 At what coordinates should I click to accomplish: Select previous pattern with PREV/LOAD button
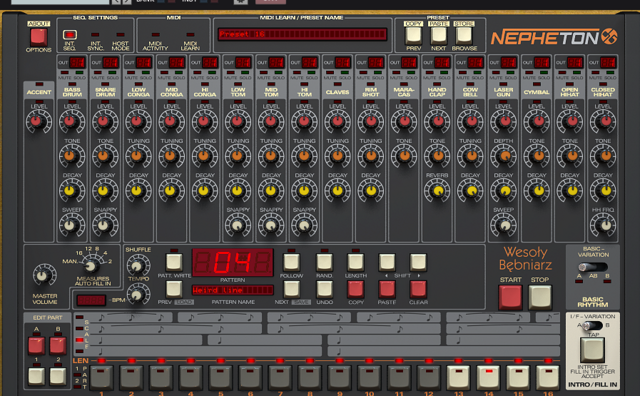point(174,289)
